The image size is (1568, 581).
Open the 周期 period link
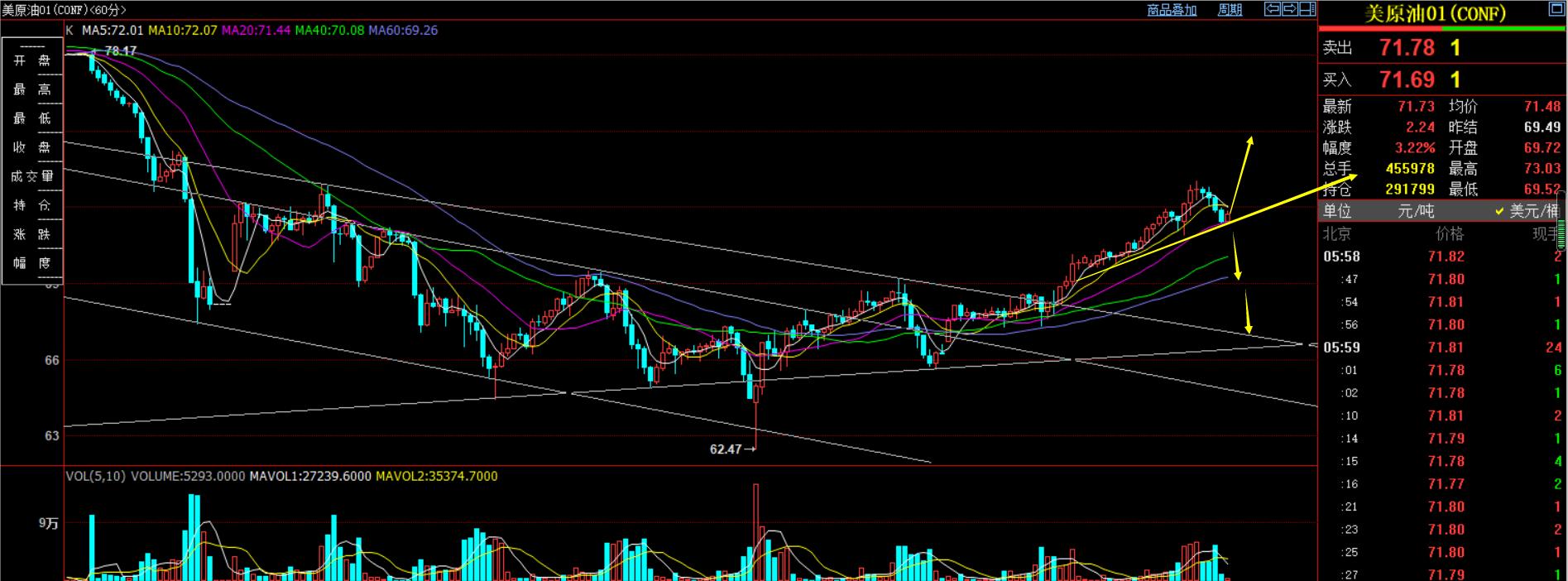[x=1230, y=10]
